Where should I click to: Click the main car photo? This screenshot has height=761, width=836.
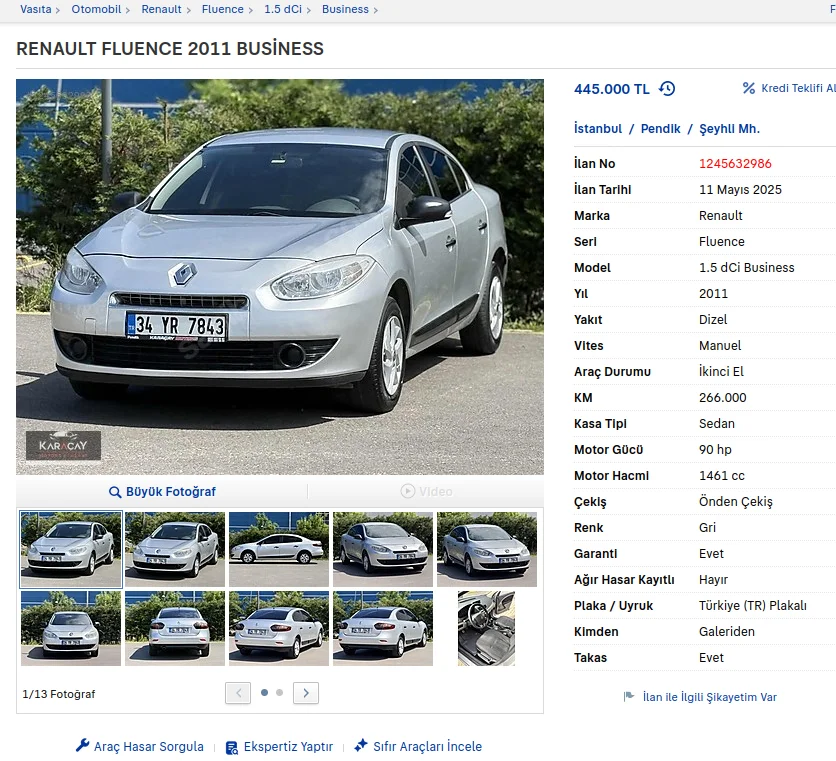(x=280, y=277)
